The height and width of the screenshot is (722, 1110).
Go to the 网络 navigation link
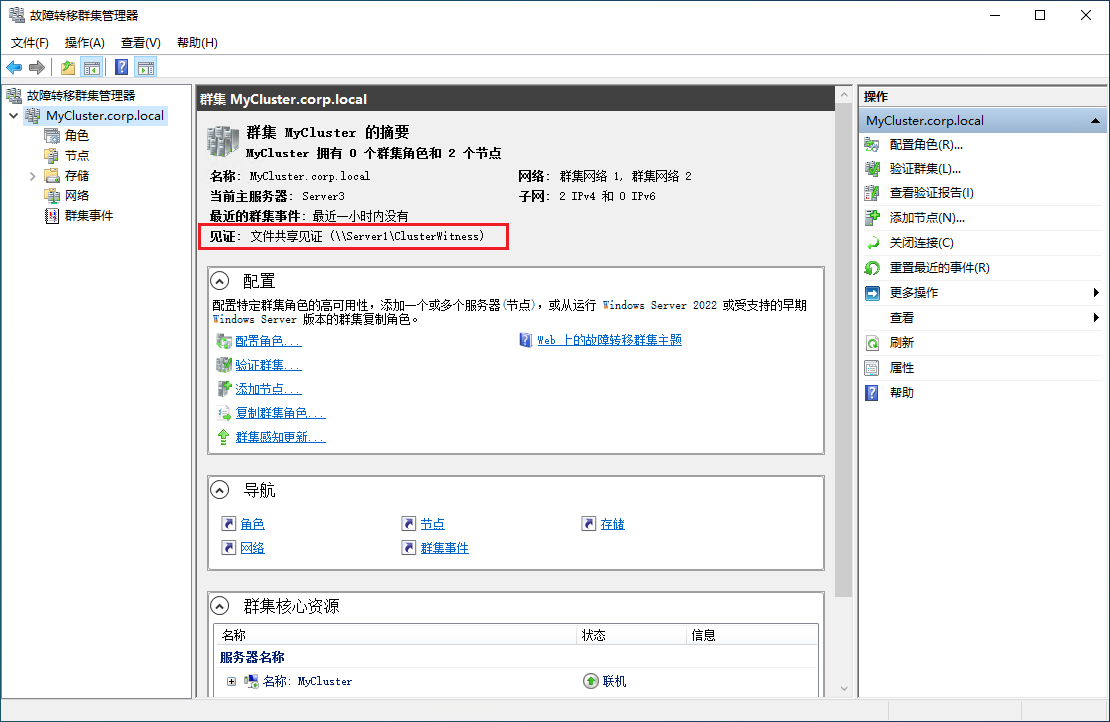click(252, 548)
